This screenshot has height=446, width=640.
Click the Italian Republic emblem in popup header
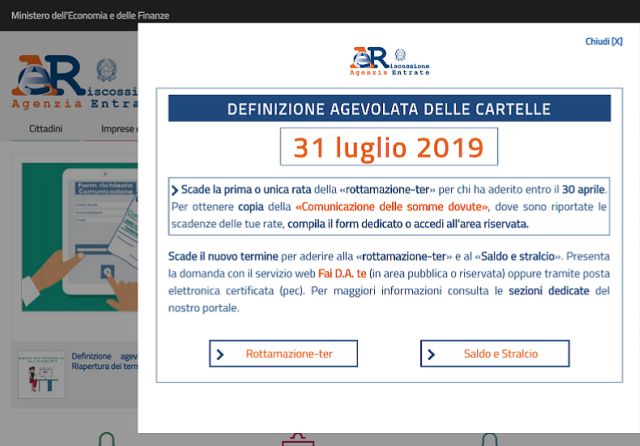point(400,54)
